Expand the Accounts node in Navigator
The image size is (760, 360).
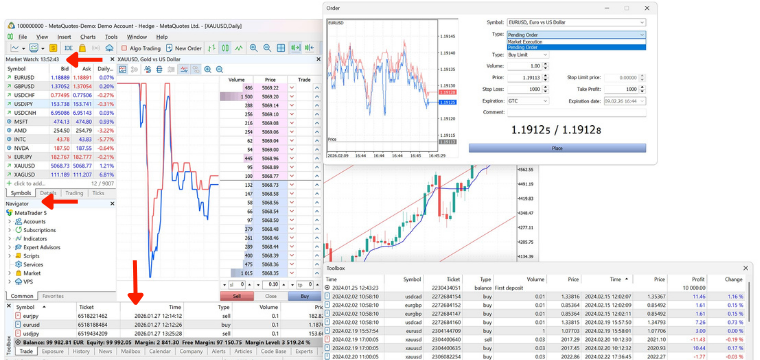coord(9,221)
